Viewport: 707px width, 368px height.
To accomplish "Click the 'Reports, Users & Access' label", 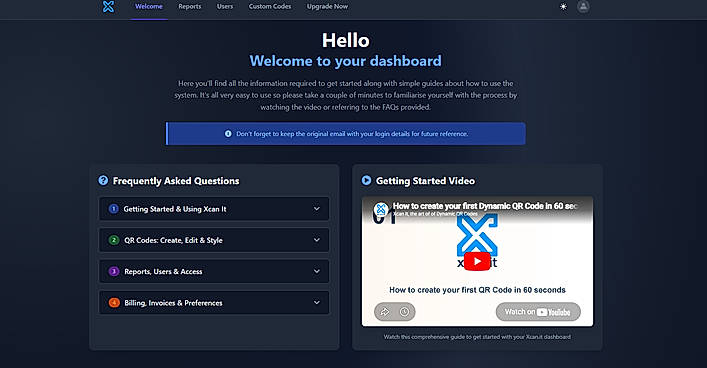I will [163, 271].
